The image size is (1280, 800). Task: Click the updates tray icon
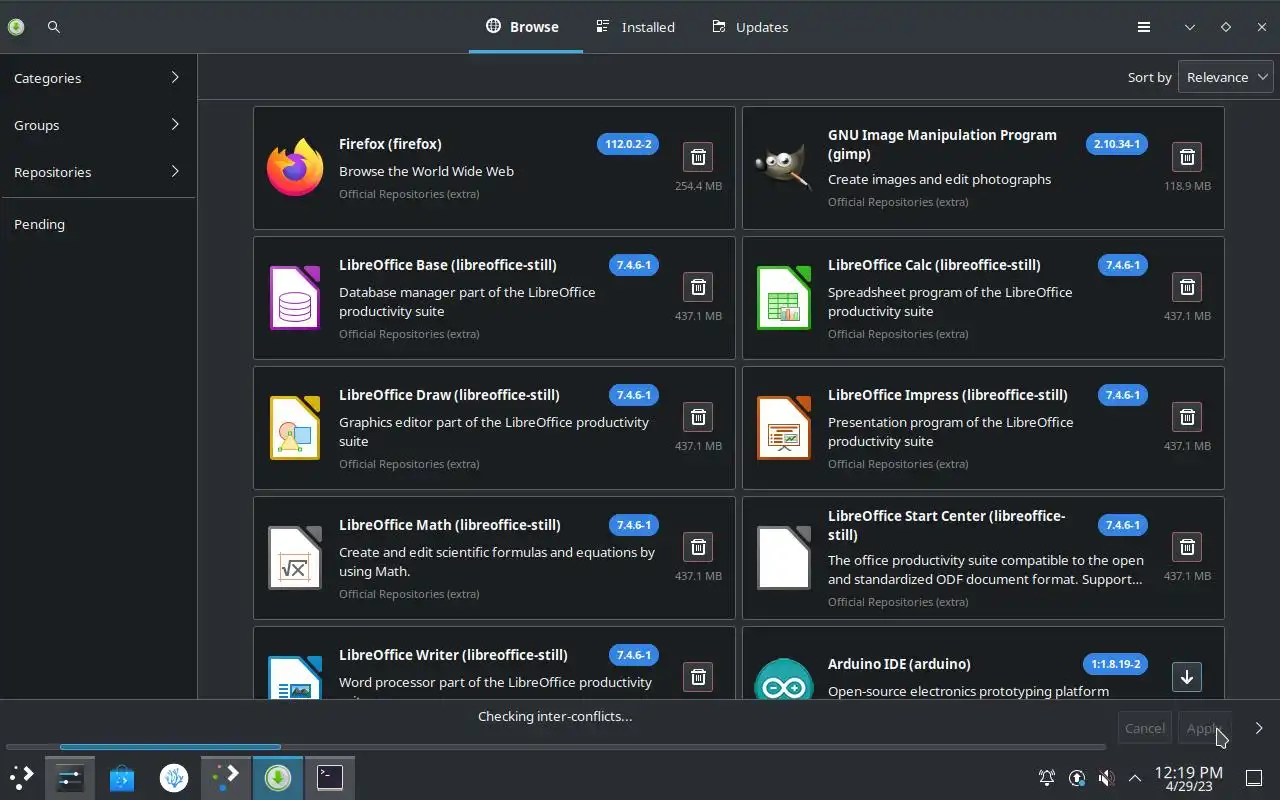(x=1077, y=777)
